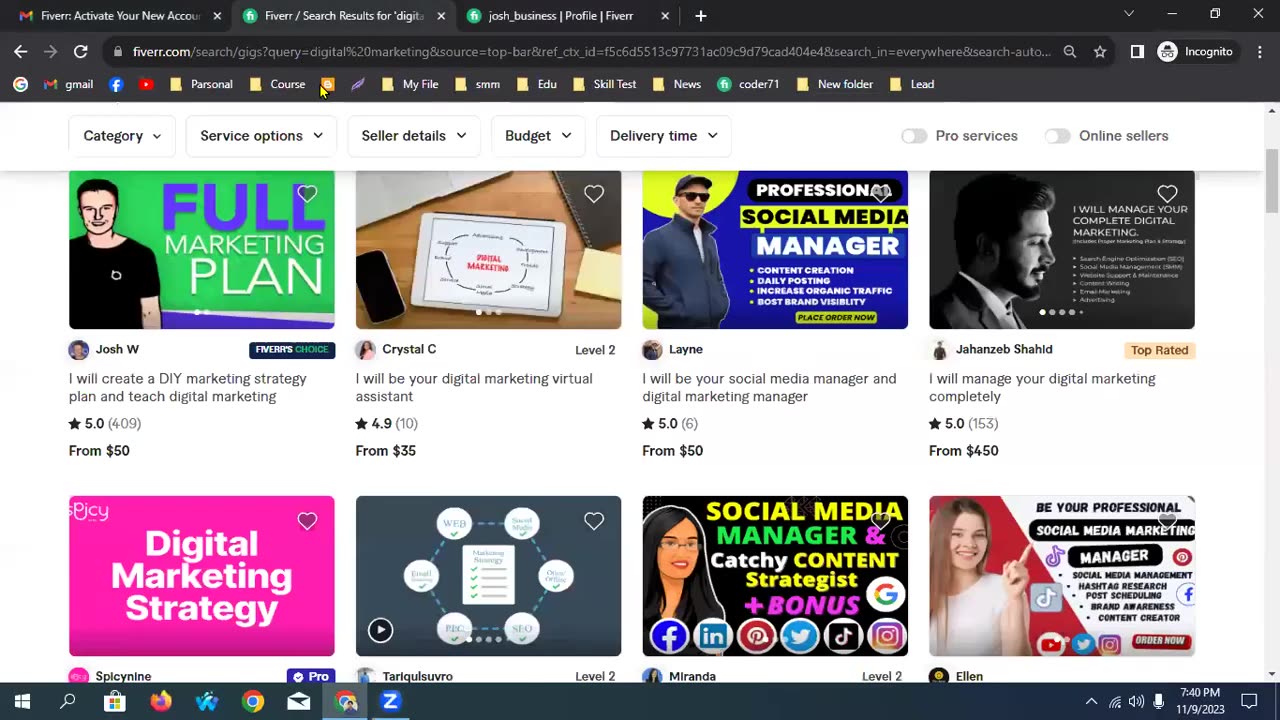Visit seller Crystal C's profile
Viewport: 1280px width, 720px height.
(x=409, y=349)
